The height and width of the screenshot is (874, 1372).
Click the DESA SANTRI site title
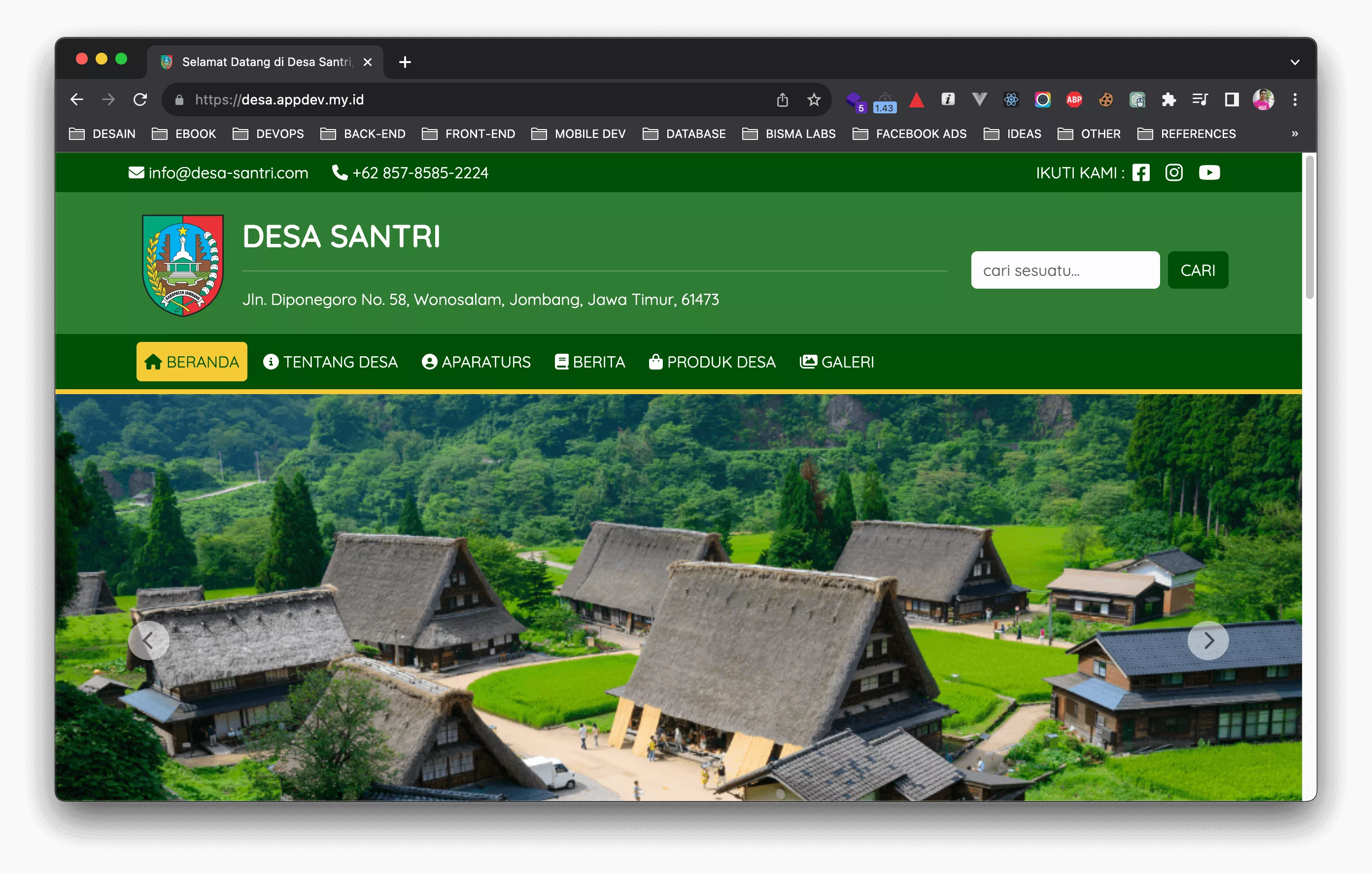click(x=342, y=236)
